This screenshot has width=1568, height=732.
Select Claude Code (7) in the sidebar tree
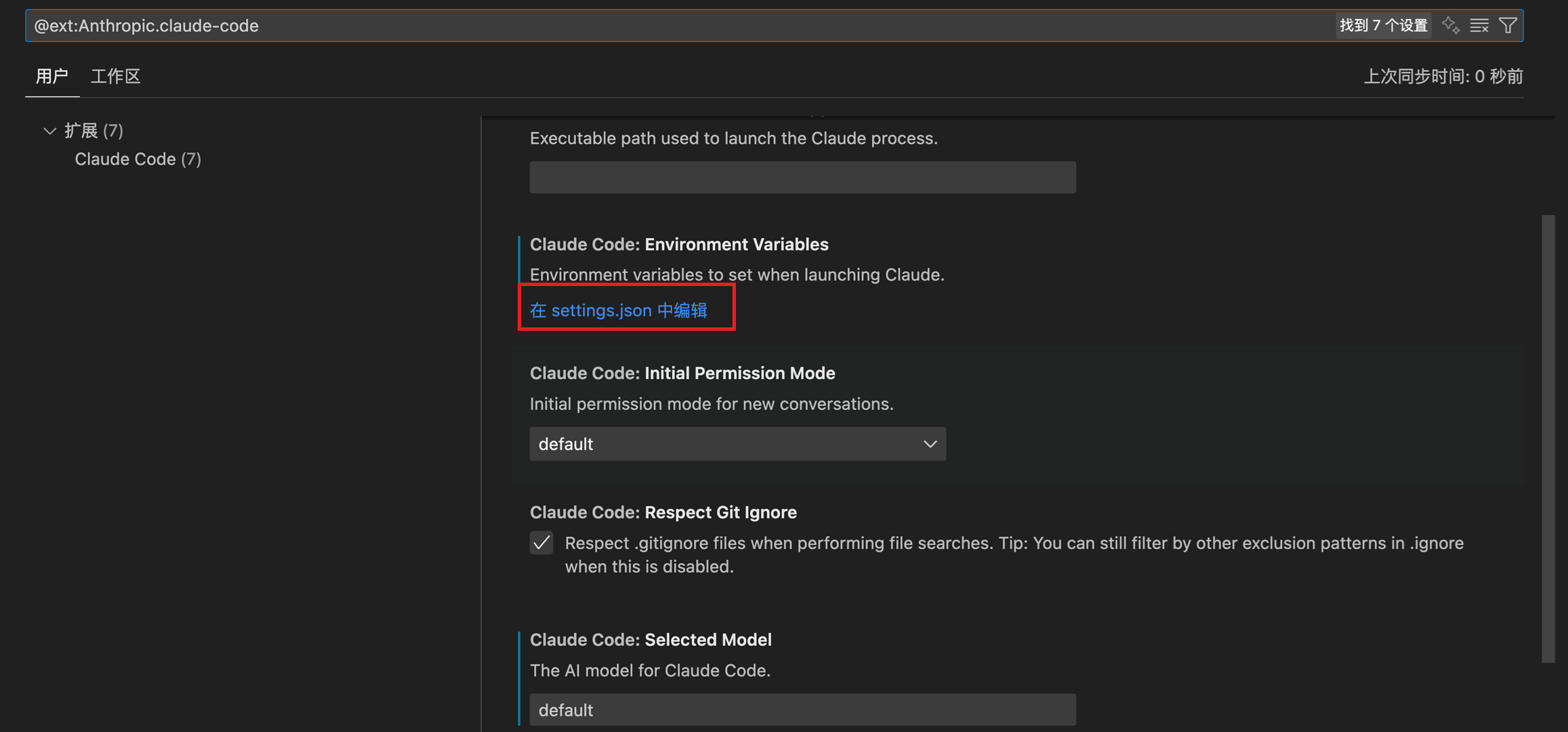(138, 159)
